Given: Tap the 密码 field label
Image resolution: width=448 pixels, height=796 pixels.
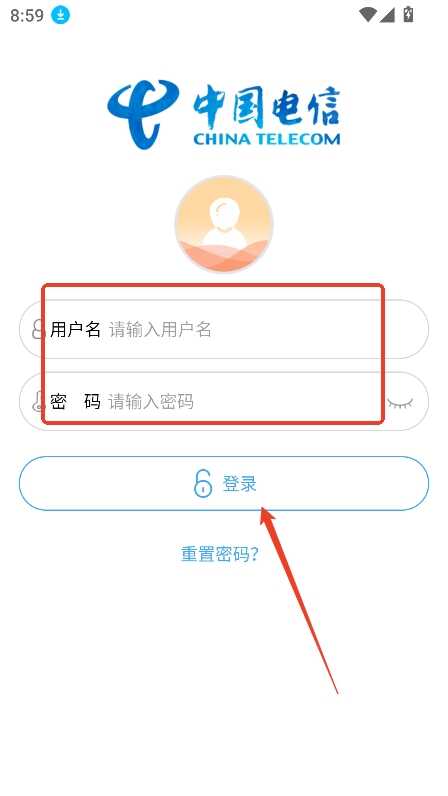Looking at the screenshot, I should point(75,402).
